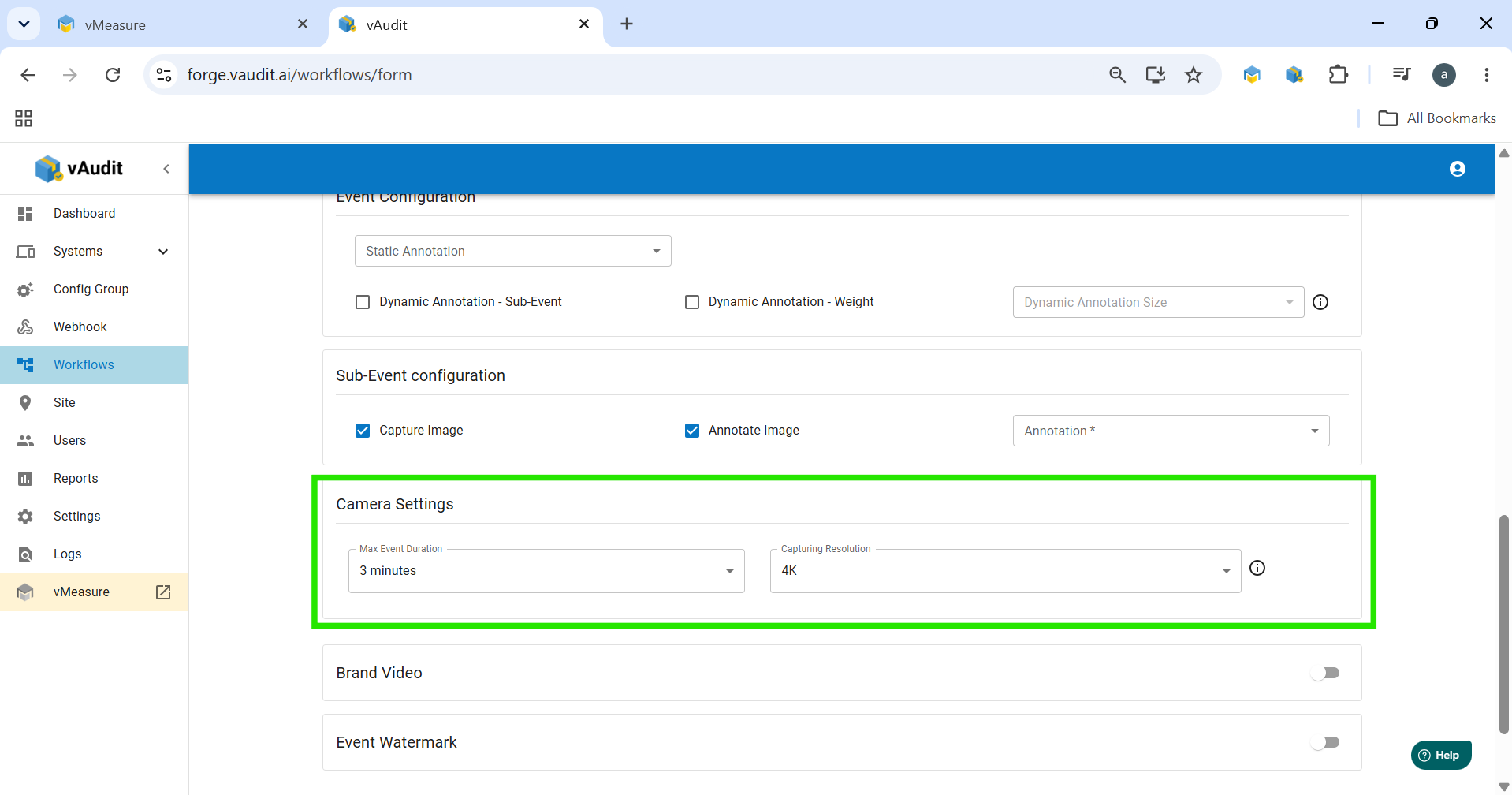Open Site menu item
This screenshot has height=795, width=1512.
pyautogui.click(x=65, y=403)
